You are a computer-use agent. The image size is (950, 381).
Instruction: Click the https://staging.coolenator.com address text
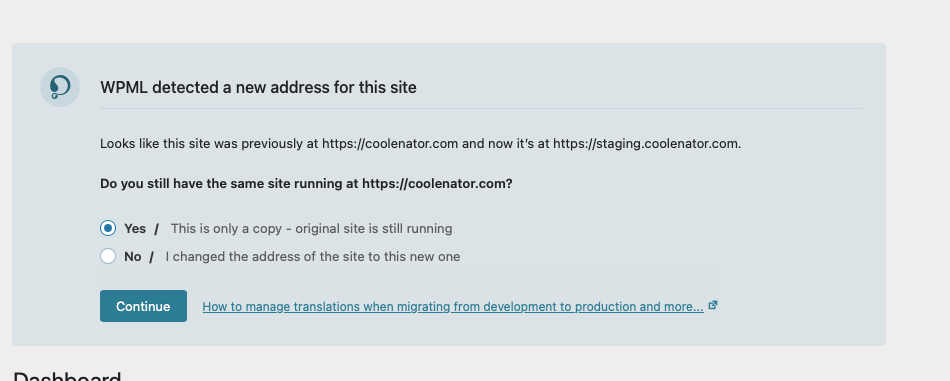tap(647, 144)
